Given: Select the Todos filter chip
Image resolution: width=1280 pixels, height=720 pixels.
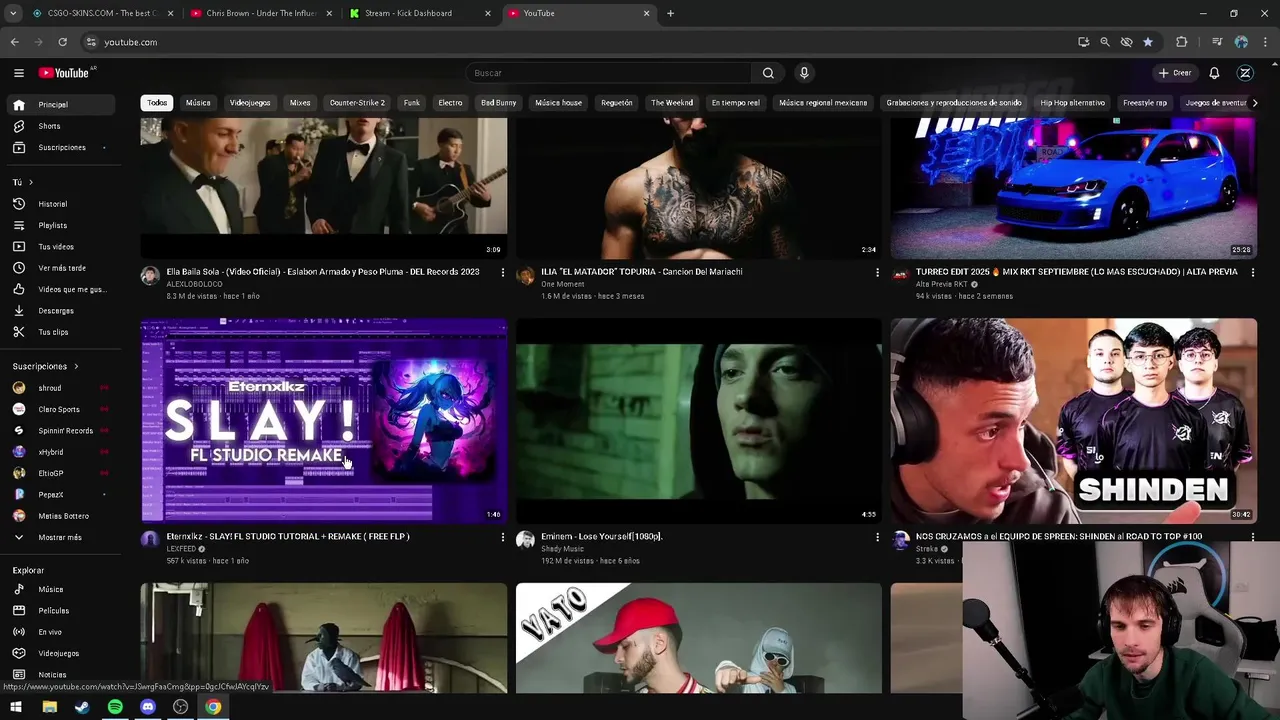Looking at the screenshot, I should point(157,103).
